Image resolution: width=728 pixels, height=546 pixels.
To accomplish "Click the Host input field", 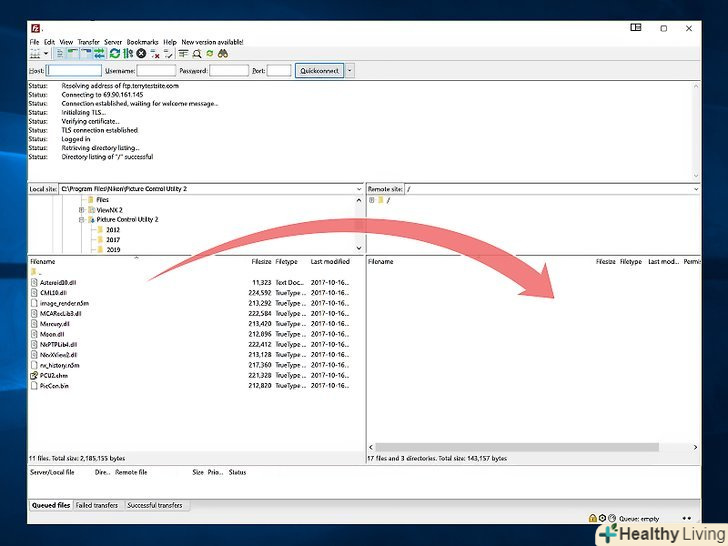I will (74, 71).
